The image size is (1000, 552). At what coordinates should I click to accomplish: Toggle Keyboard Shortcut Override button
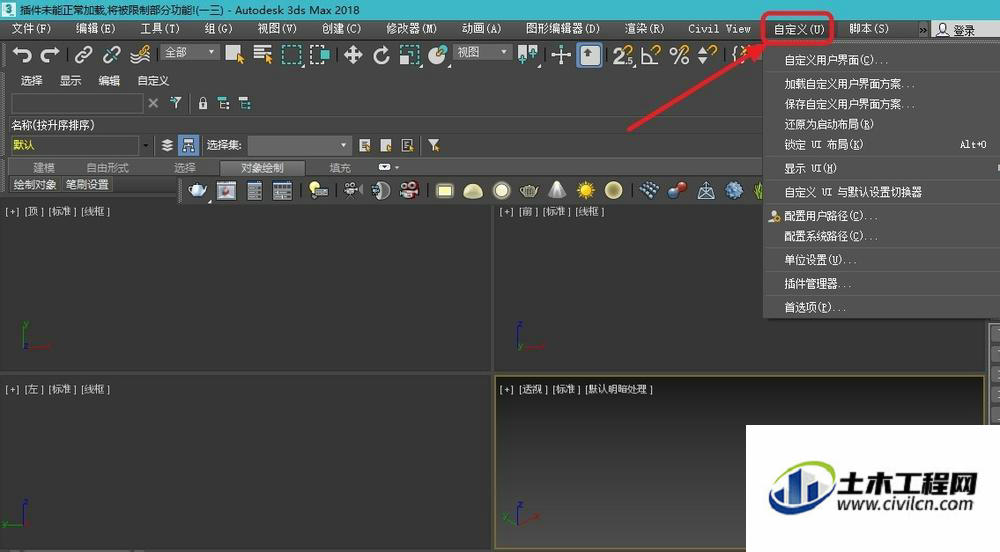click(x=589, y=55)
